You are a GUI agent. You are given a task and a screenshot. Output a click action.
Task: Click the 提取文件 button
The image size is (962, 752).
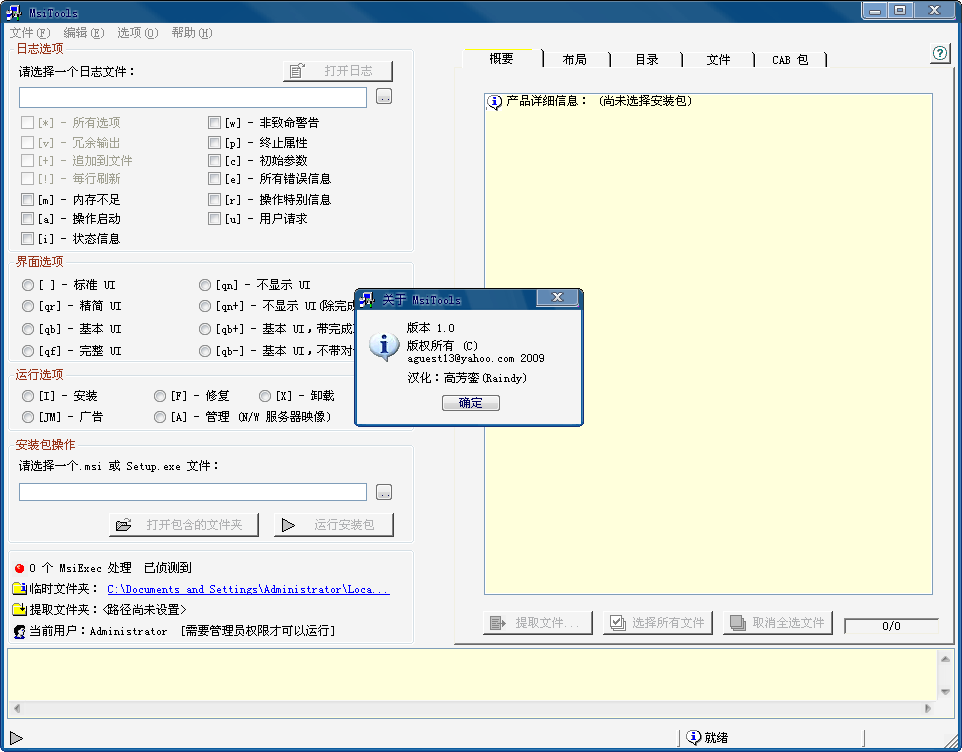click(537, 622)
